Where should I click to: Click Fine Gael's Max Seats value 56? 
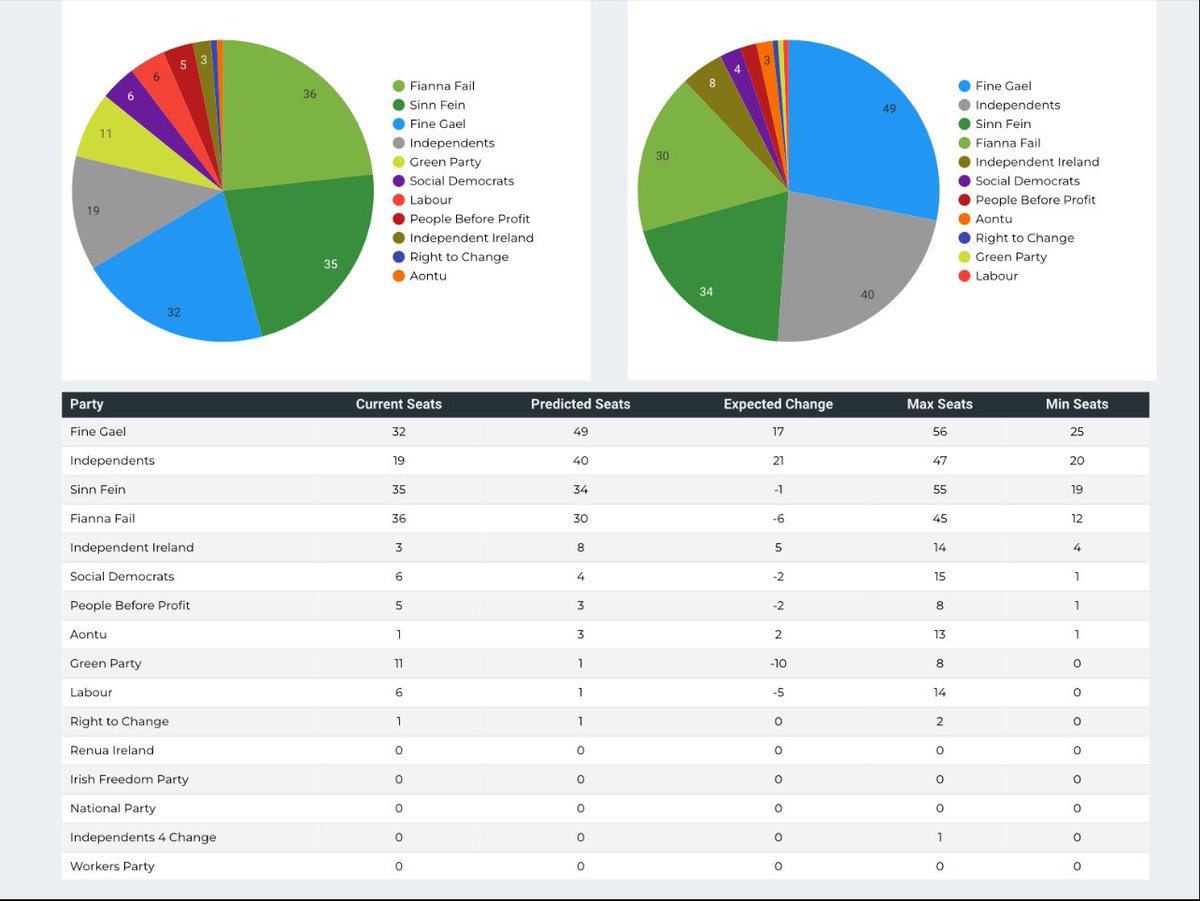[940, 432]
